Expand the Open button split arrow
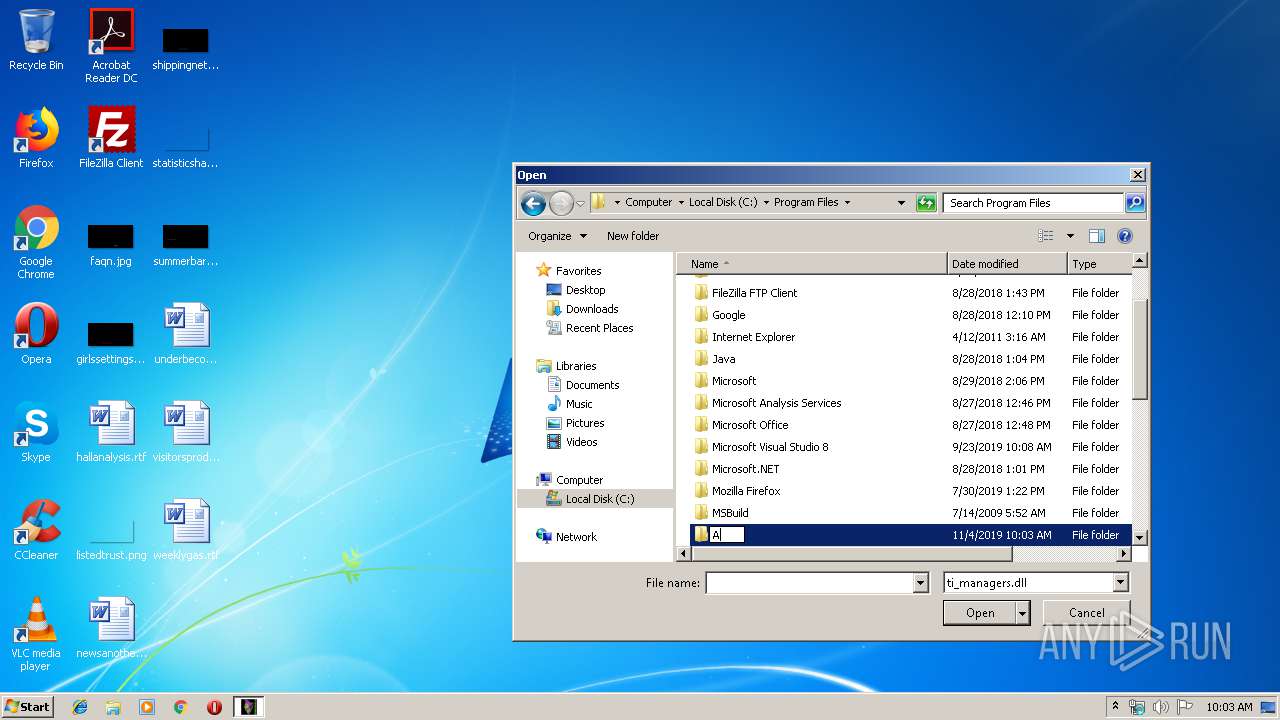The image size is (1280, 720). point(1022,613)
